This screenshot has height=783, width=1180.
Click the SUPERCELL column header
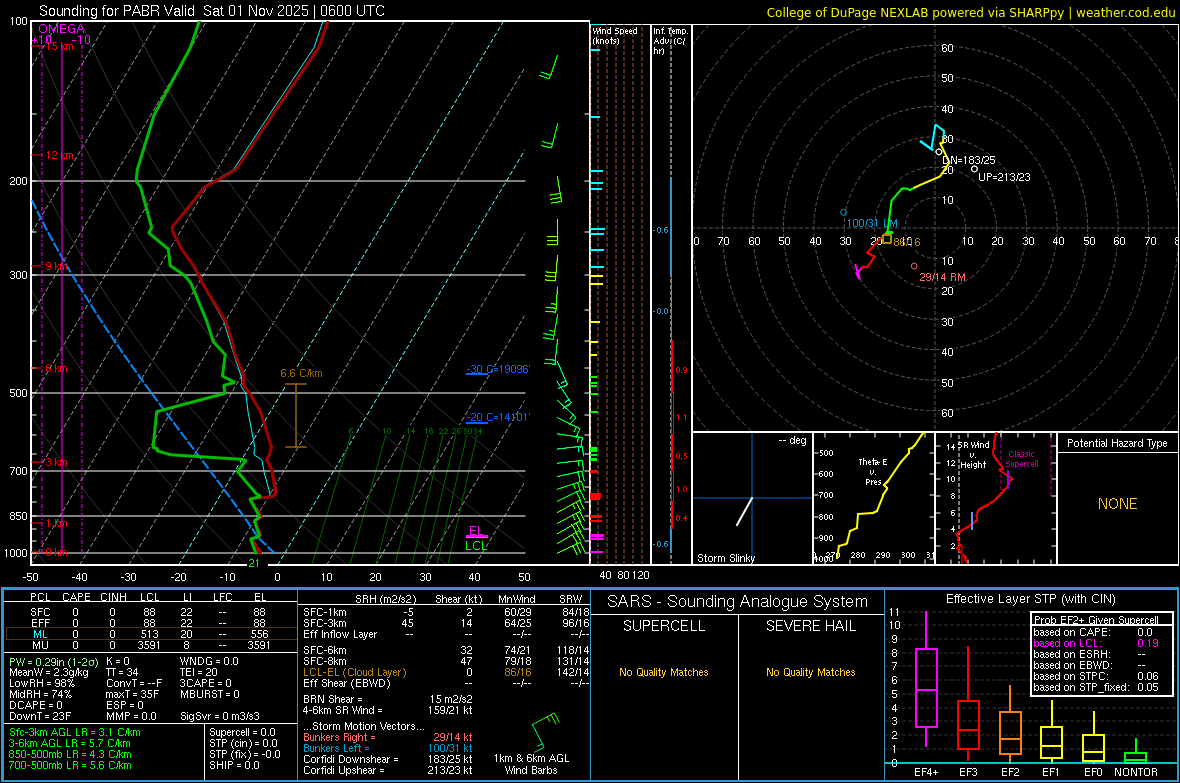point(664,626)
